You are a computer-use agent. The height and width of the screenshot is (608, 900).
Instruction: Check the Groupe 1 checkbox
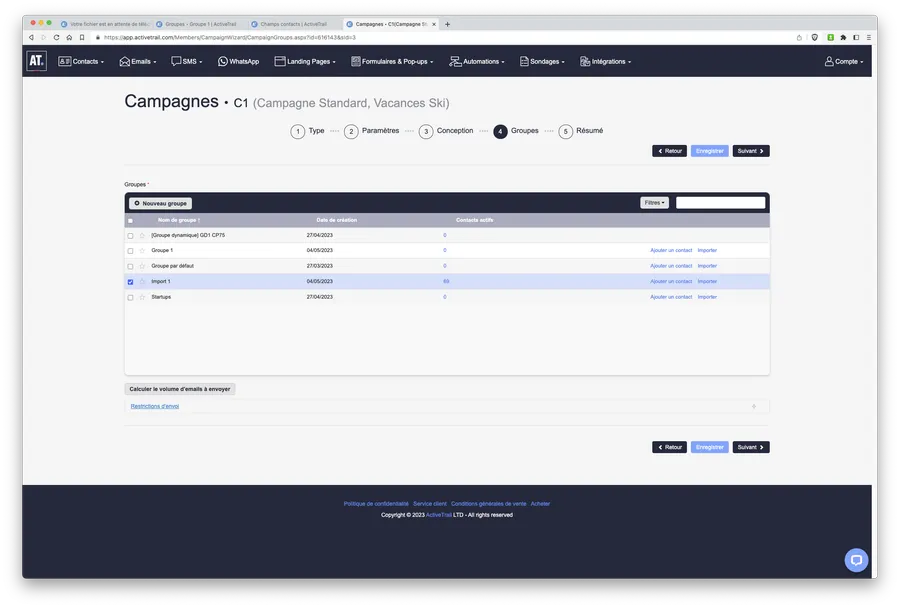(130, 251)
